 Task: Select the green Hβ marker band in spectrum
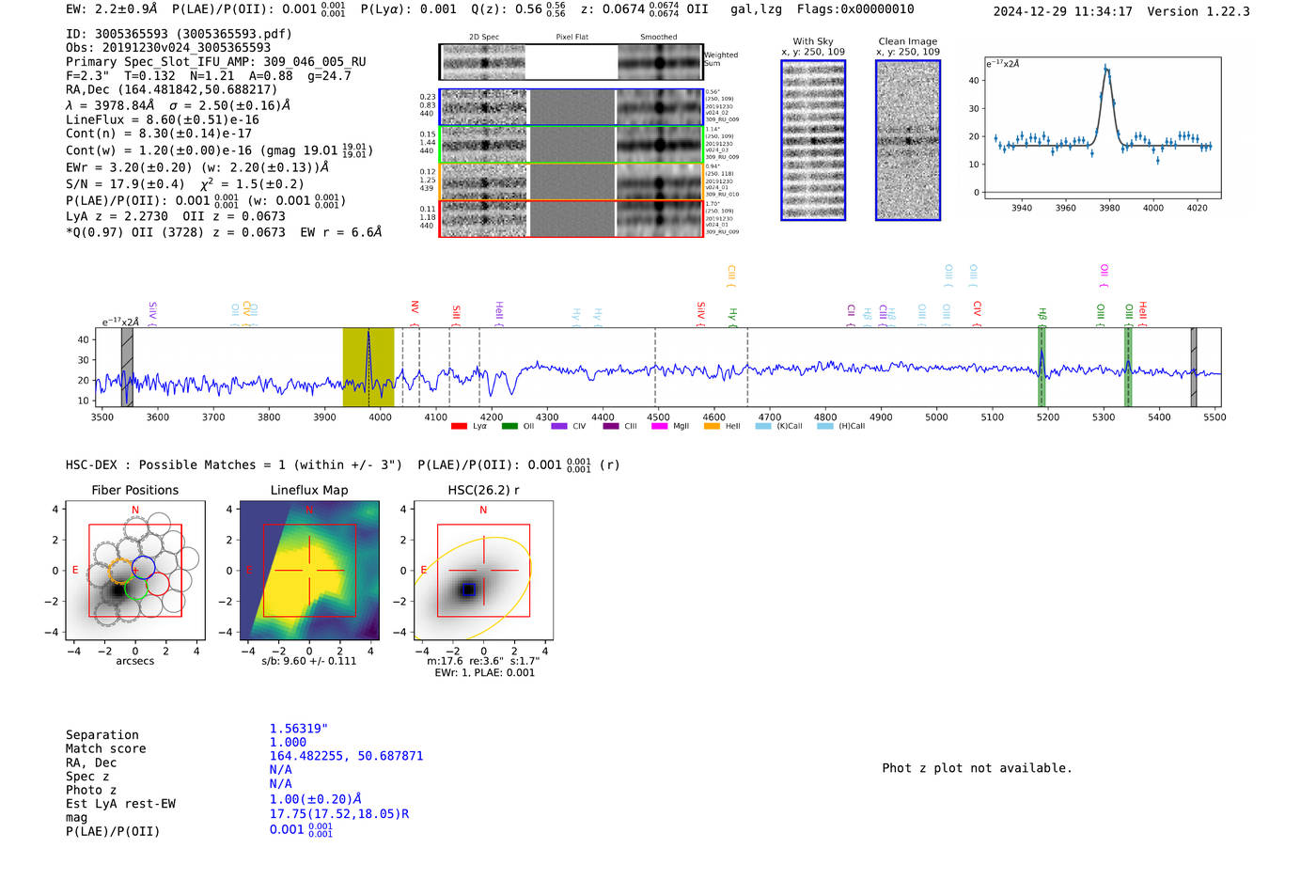click(x=1042, y=368)
